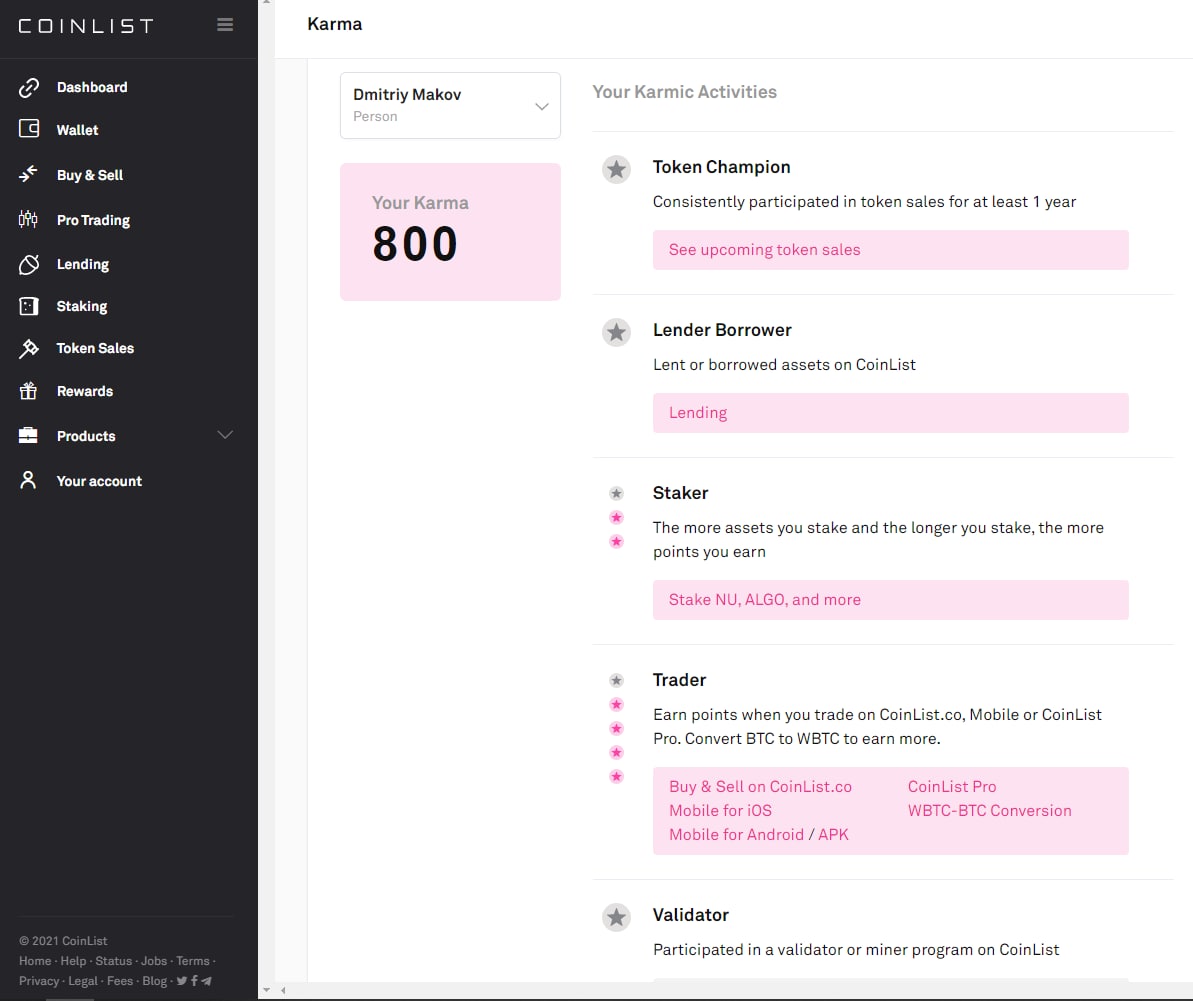
Task: Open the Twitter icon in the footer
Action: (x=182, y=980)
